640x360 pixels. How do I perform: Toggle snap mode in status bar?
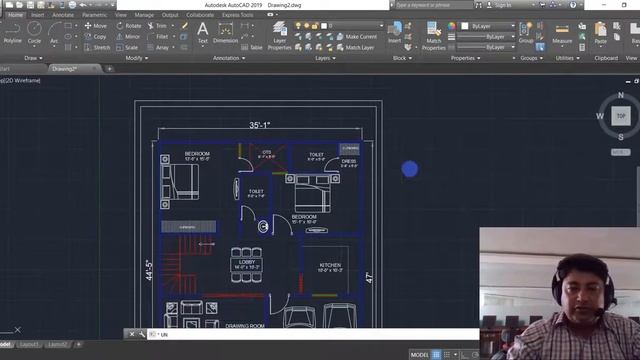(x=447, y=355)
